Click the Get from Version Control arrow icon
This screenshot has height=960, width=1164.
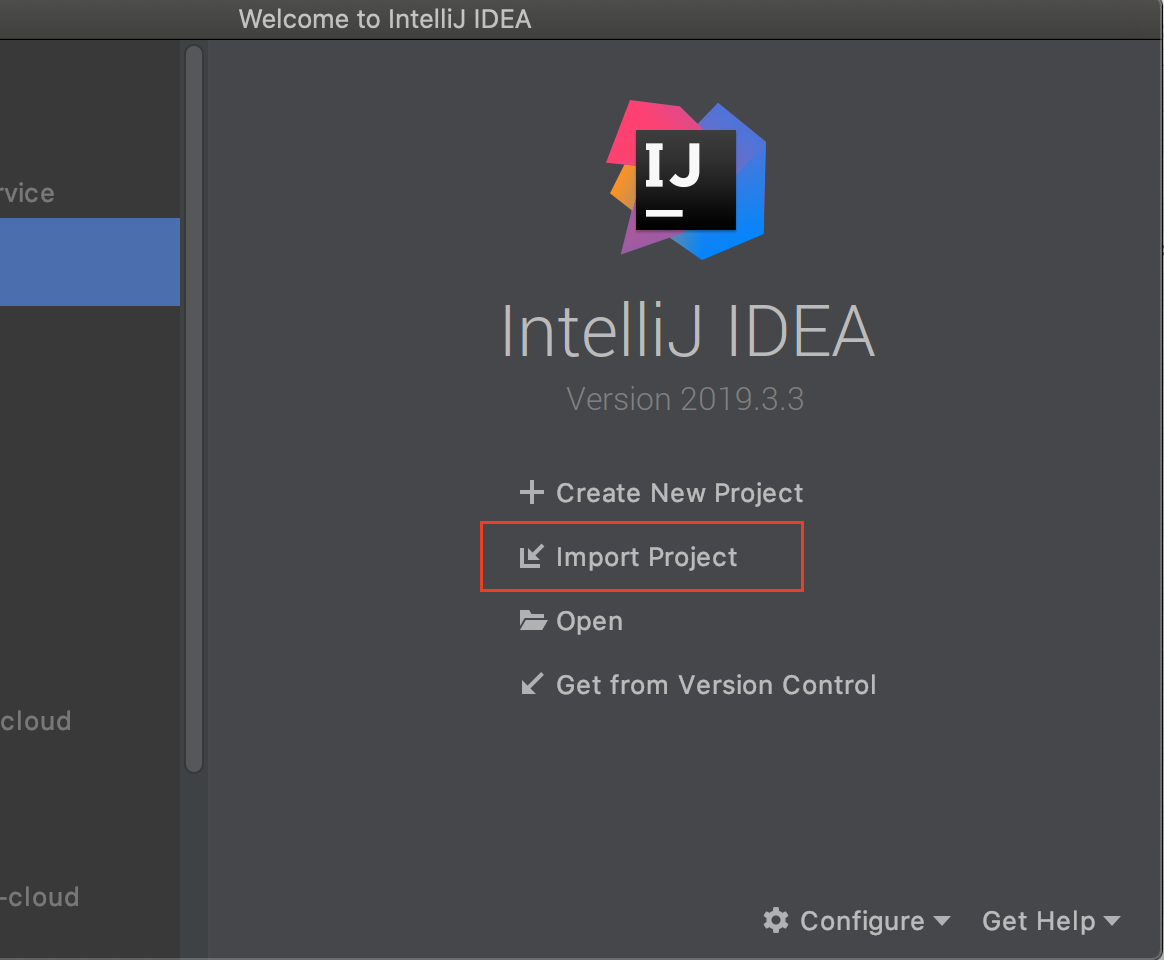click(531, 685)
